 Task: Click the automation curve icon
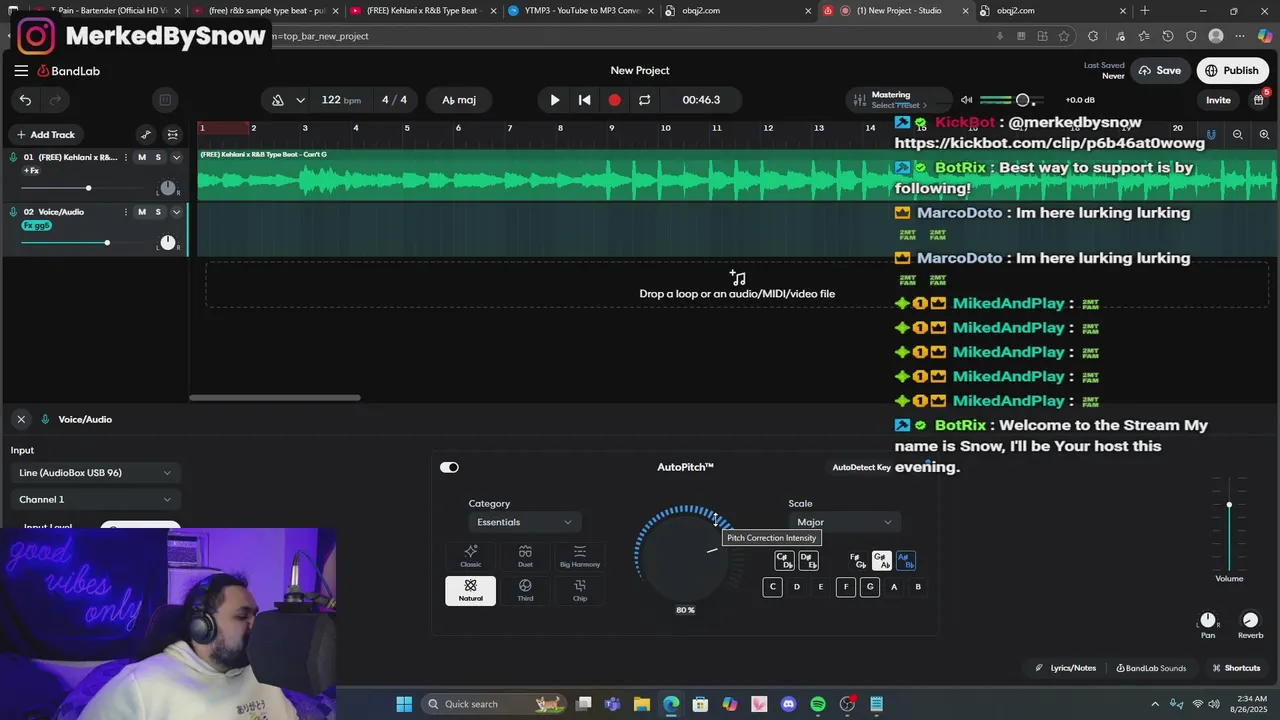[x=146, y=135]
